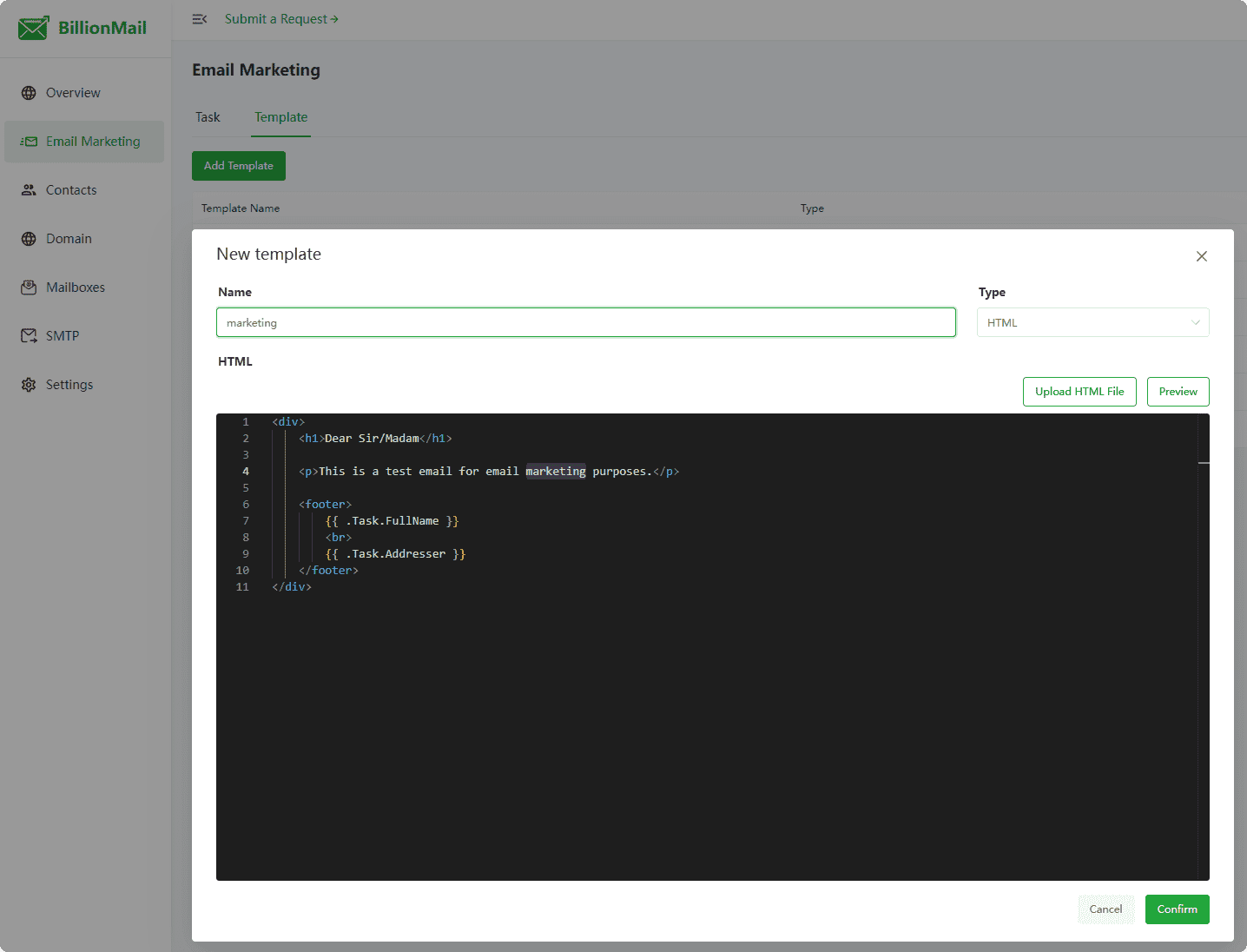This screenshot has height=952, width=1247.
Task: Select the Template tab
Action: pos(280,117)
